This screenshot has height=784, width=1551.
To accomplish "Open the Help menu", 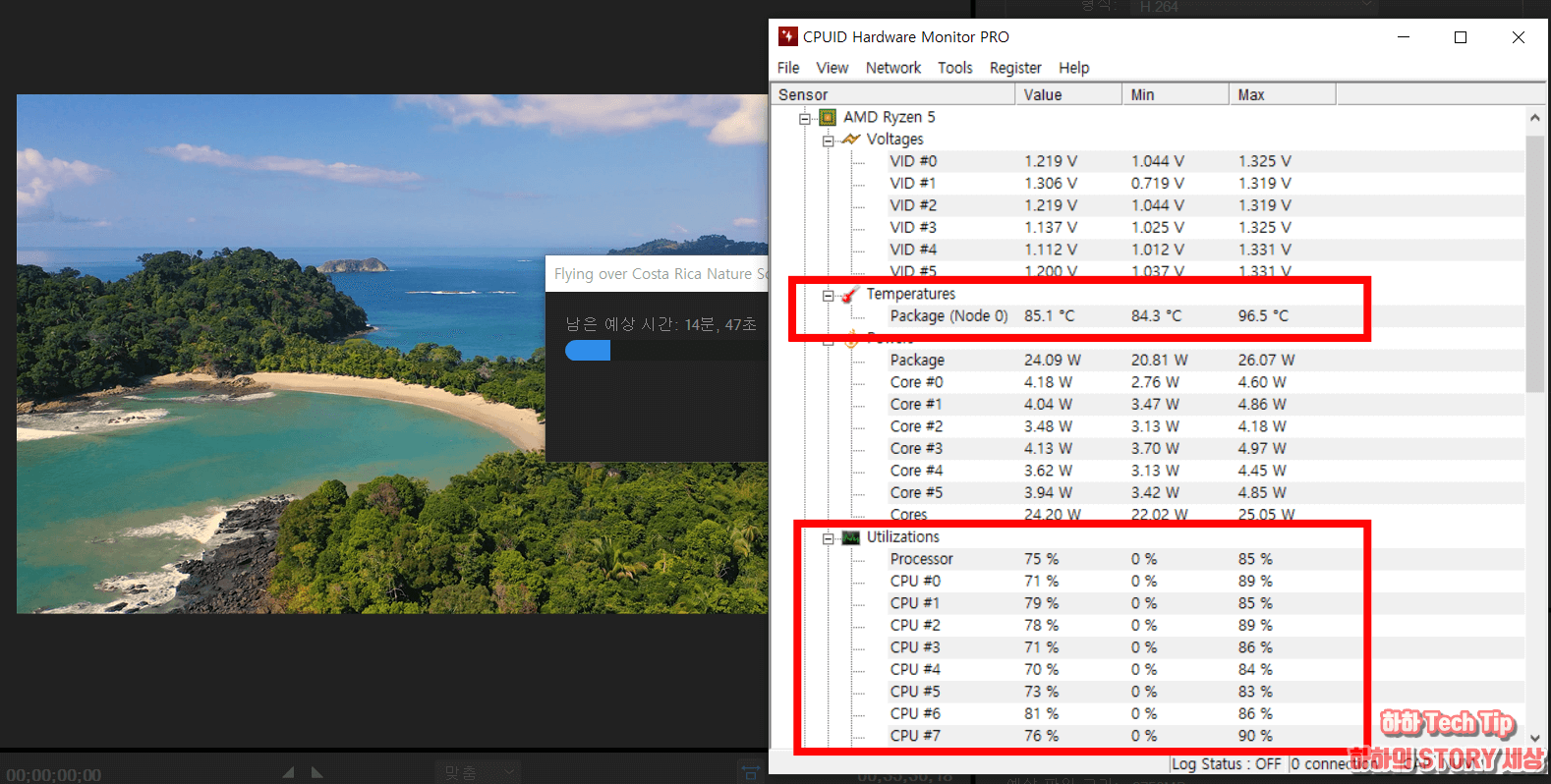I will [1073, 68].
